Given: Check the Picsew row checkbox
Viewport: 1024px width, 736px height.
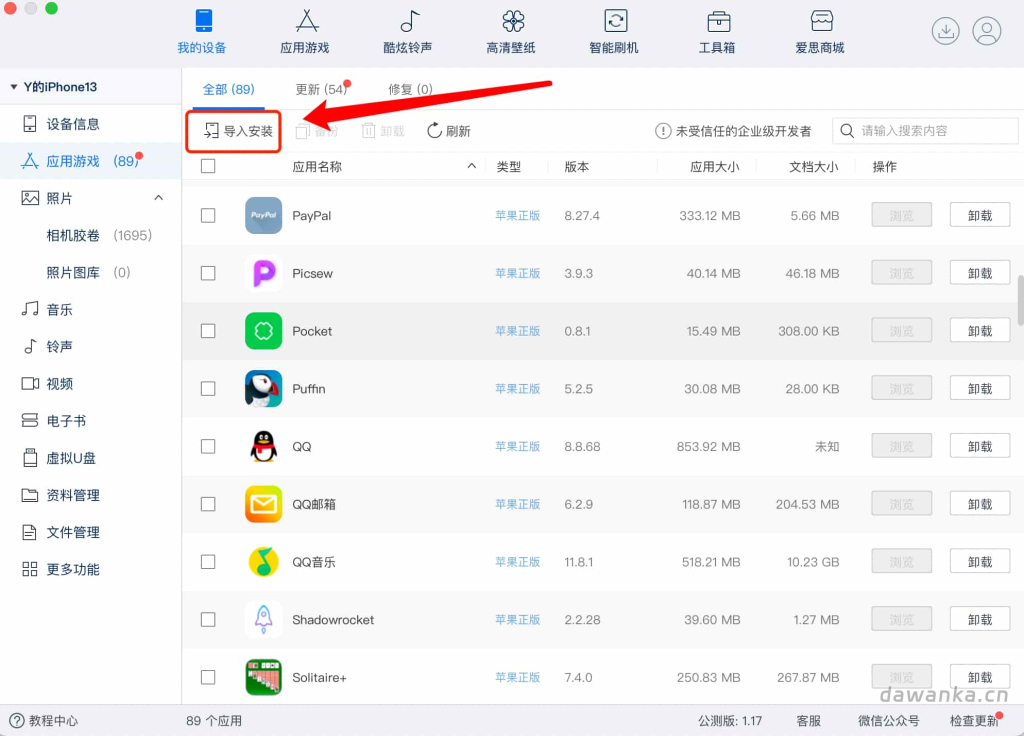Looking at the screenshot, I should click(208, 273).
